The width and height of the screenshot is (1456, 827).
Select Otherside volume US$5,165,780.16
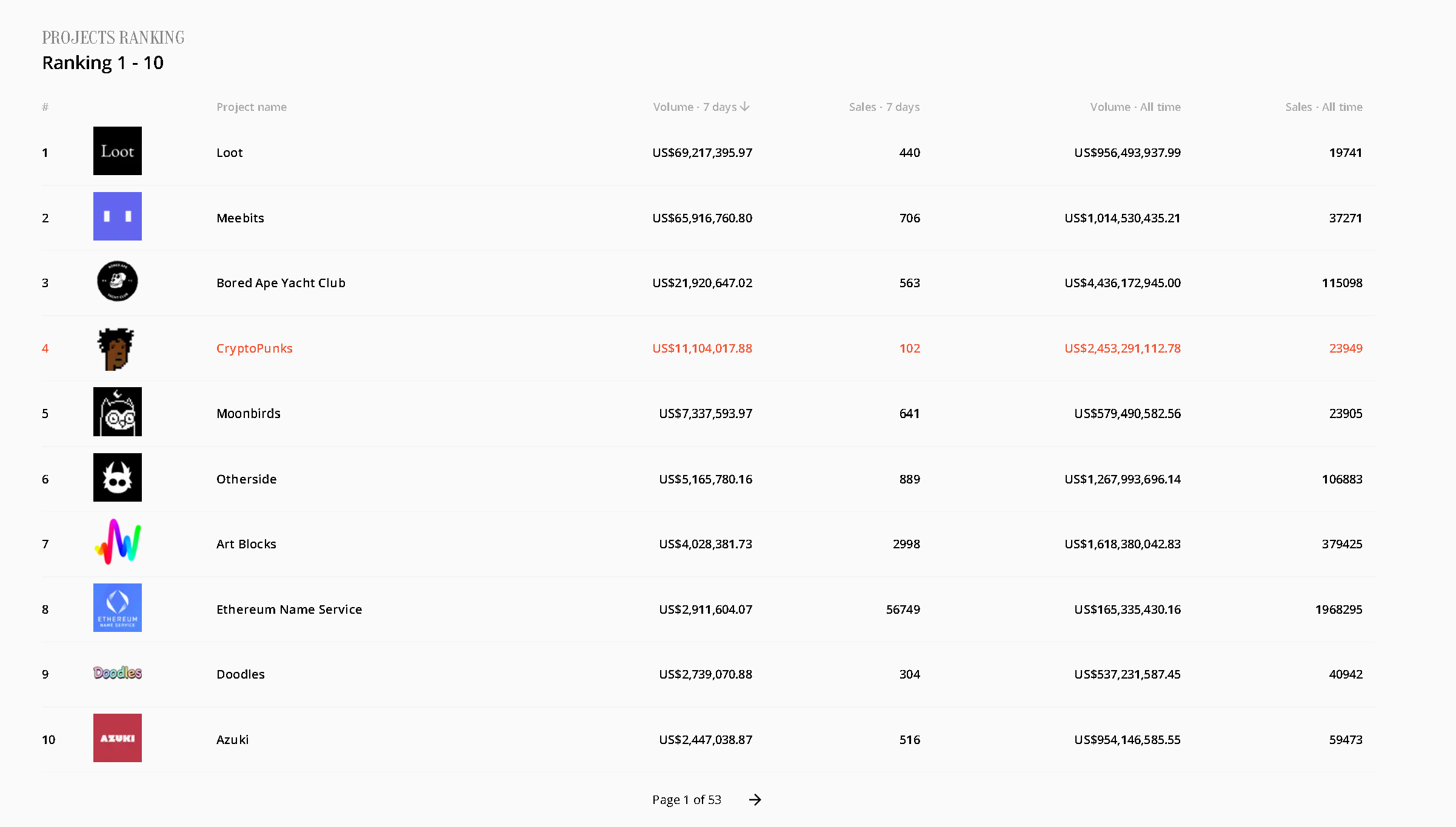706,479
